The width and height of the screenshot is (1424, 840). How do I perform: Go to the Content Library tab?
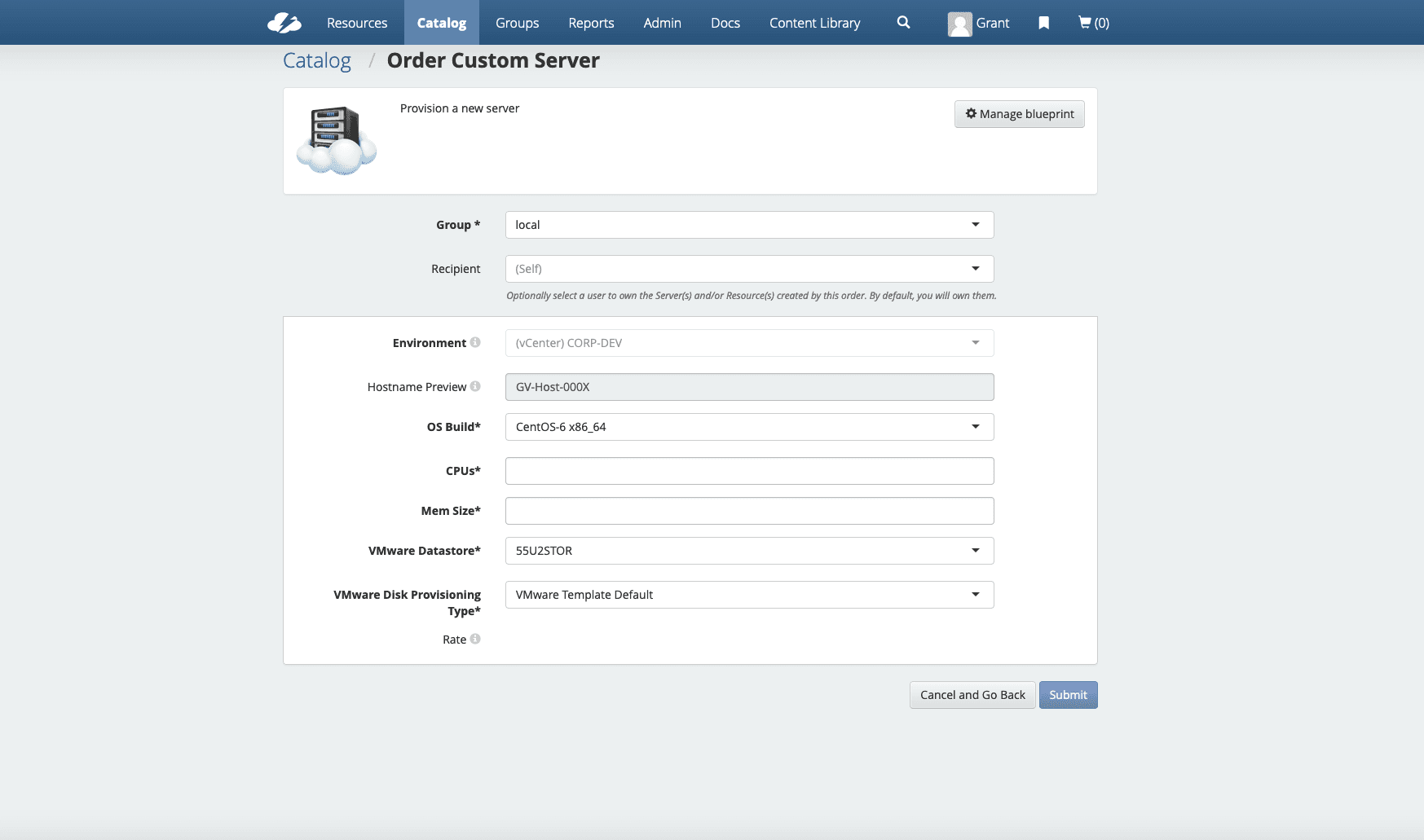pos(814,23)
